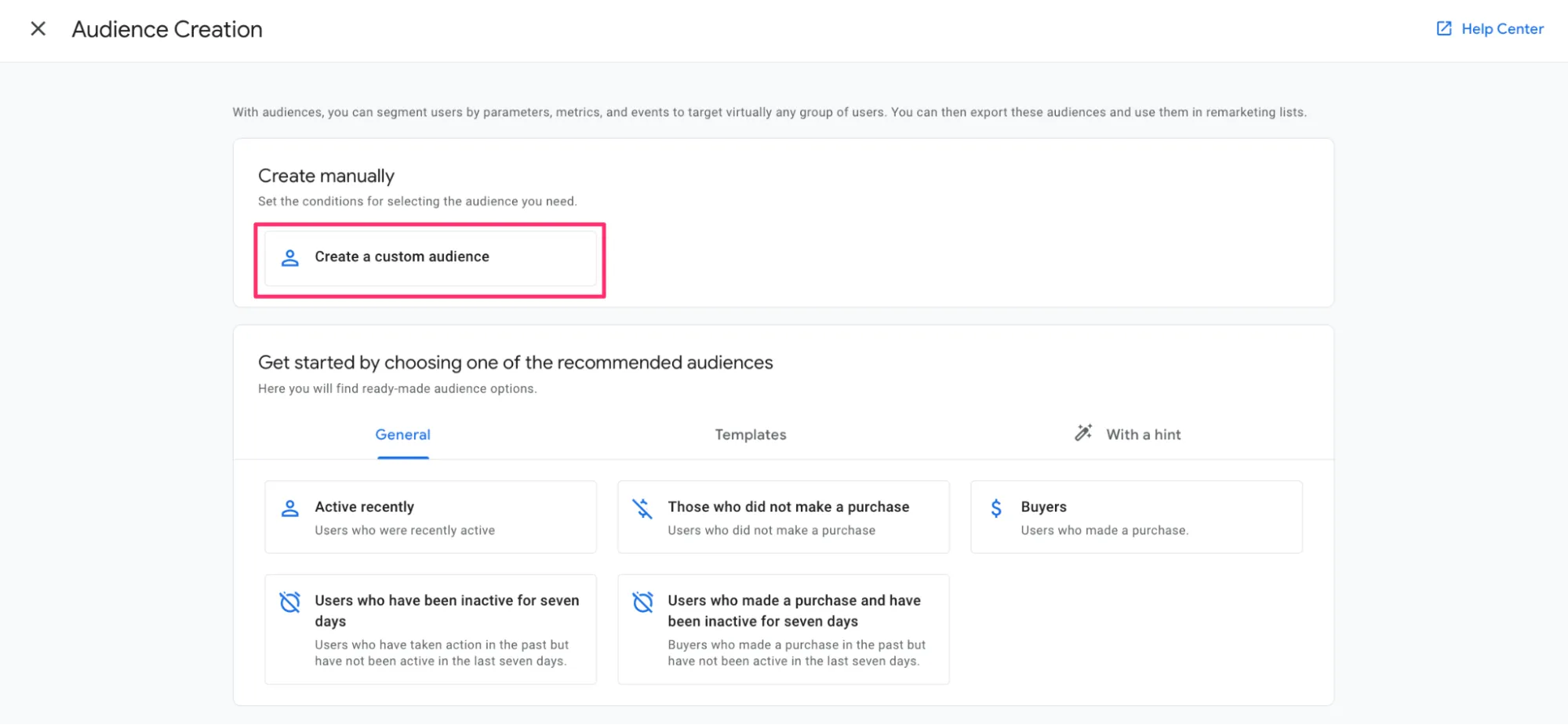1568x725 pixels.
Task: Click the dollar sign Buyers icon
Action: (x=996, y=508)
